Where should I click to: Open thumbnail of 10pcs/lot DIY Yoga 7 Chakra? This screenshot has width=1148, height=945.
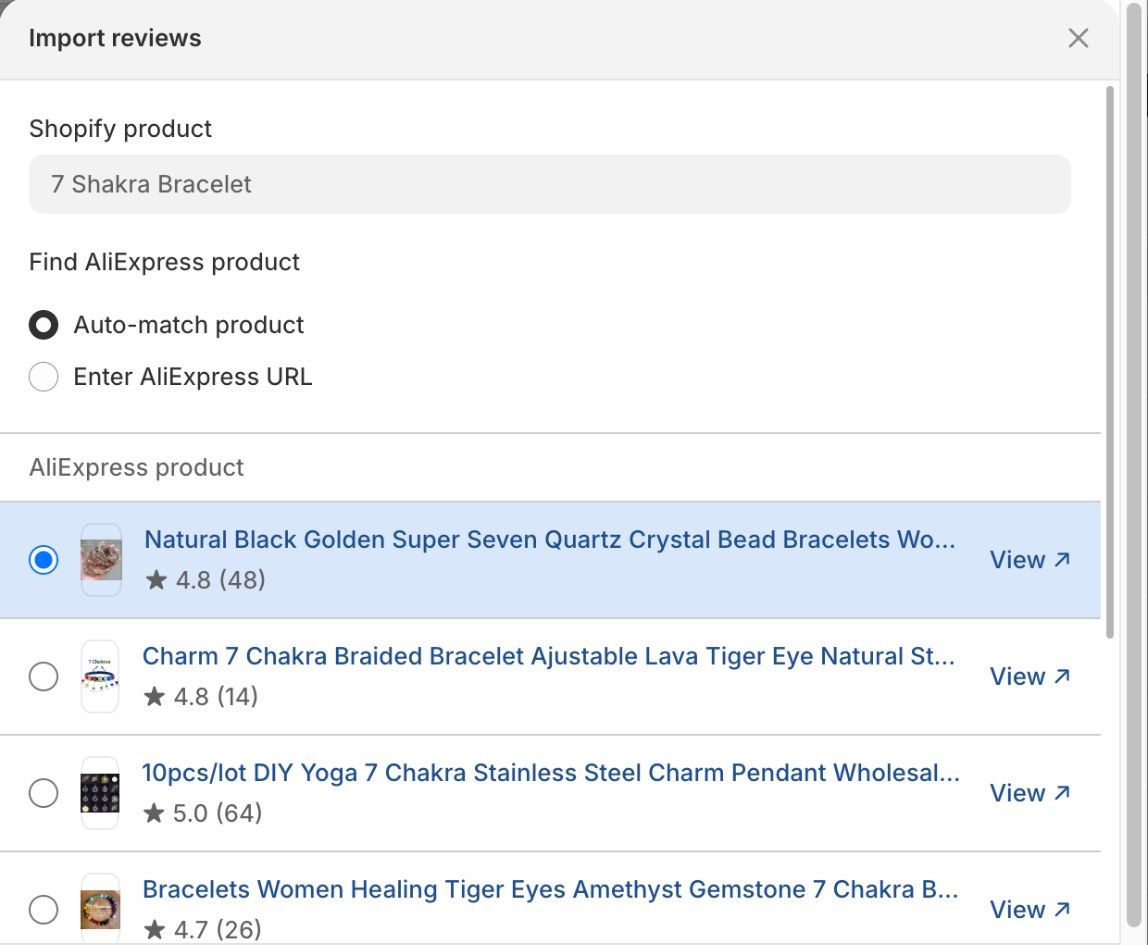click(100, 793)
